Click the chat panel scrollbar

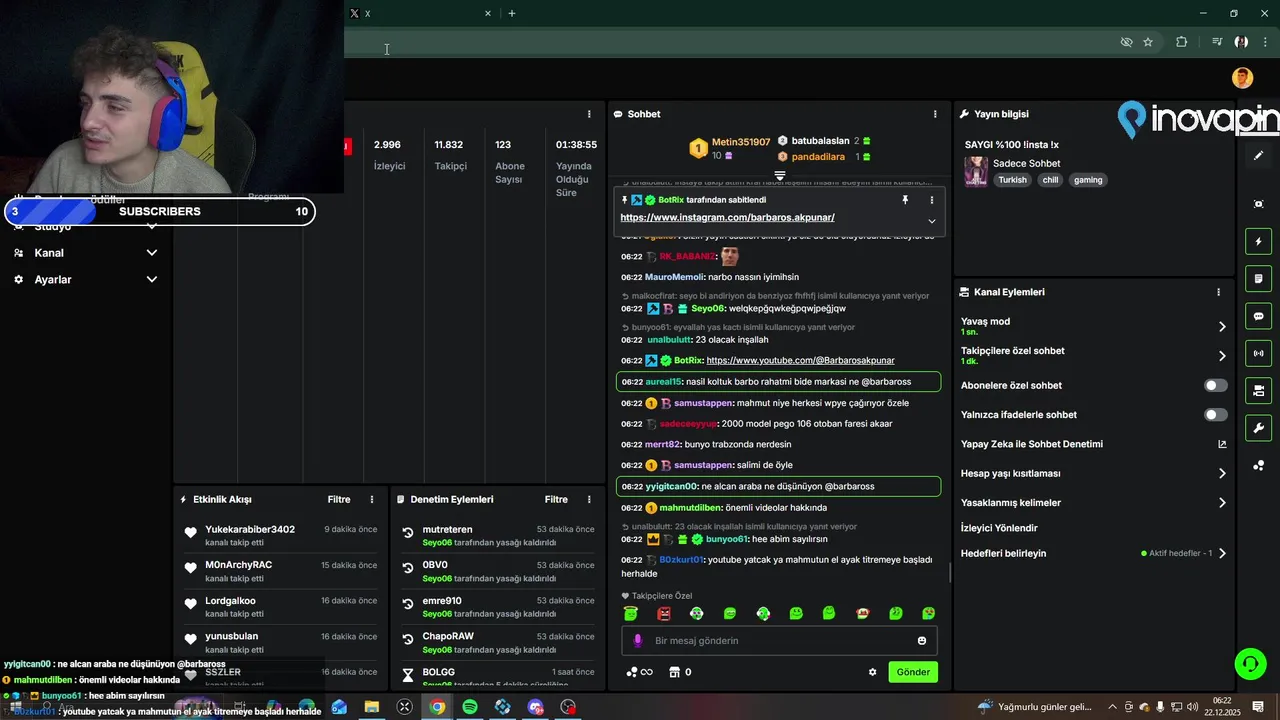950,574
